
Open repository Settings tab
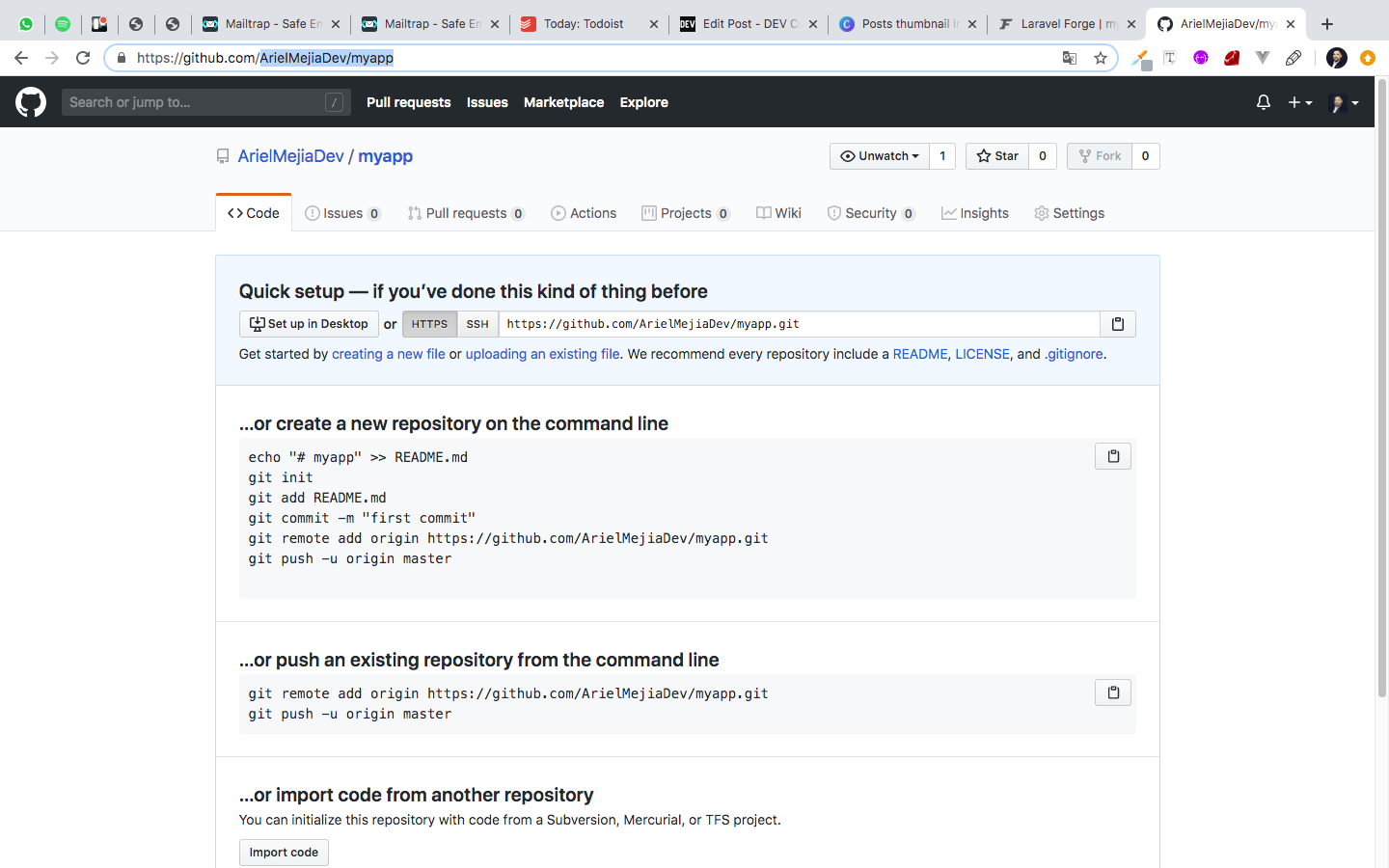[1070, 213]
